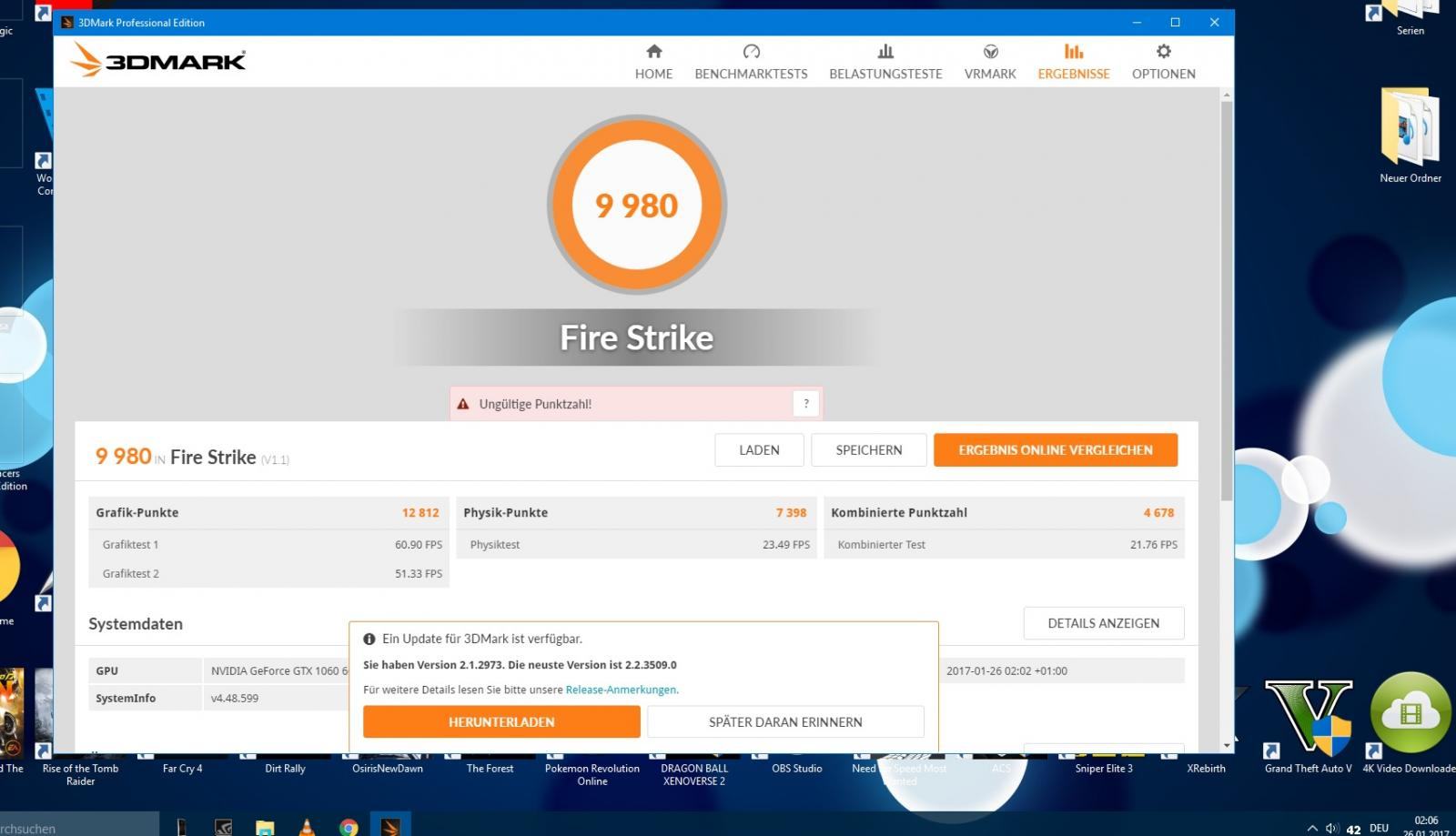Select the XRebirth desktop shortcut

coord(1206,769)
